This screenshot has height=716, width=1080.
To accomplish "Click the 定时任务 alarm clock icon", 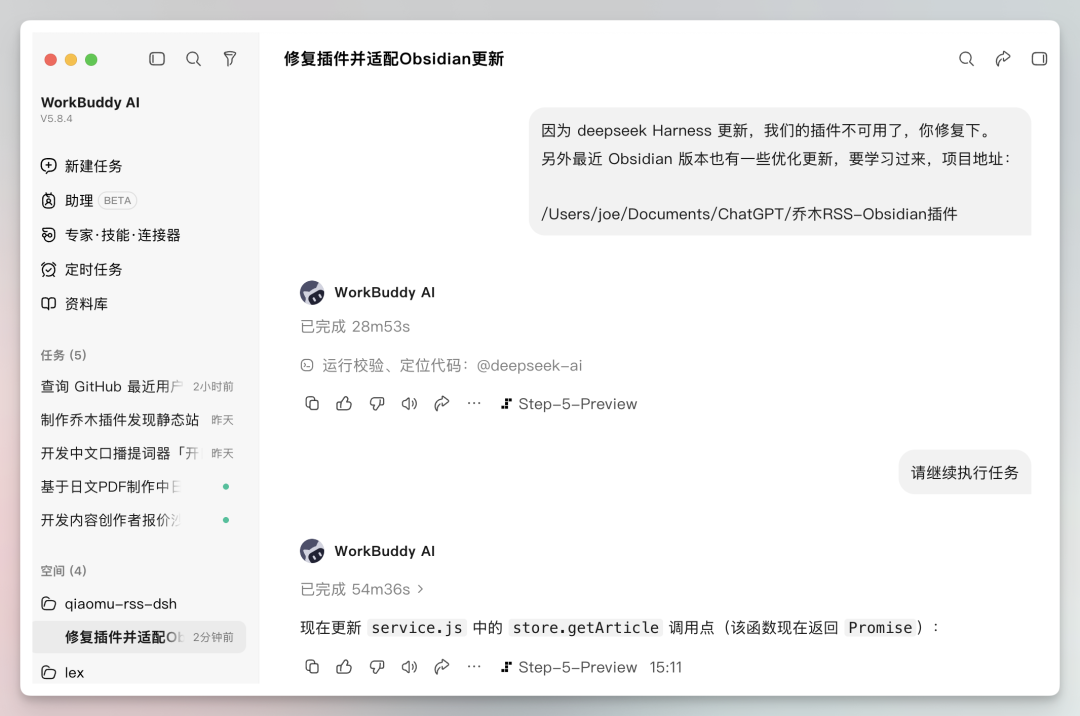I will point(48,269).
